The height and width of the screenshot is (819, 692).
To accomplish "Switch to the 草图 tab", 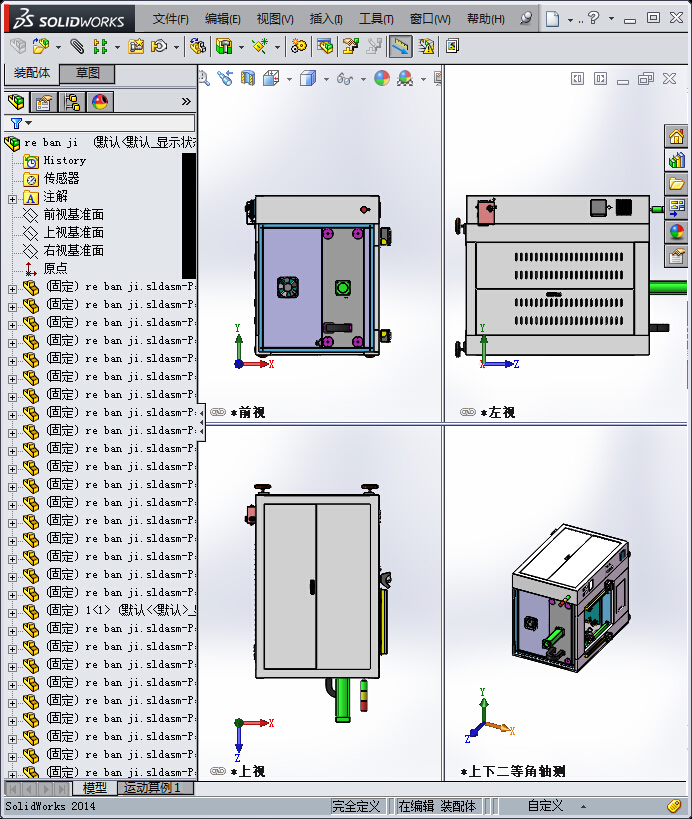I will [x=87, y=74].
